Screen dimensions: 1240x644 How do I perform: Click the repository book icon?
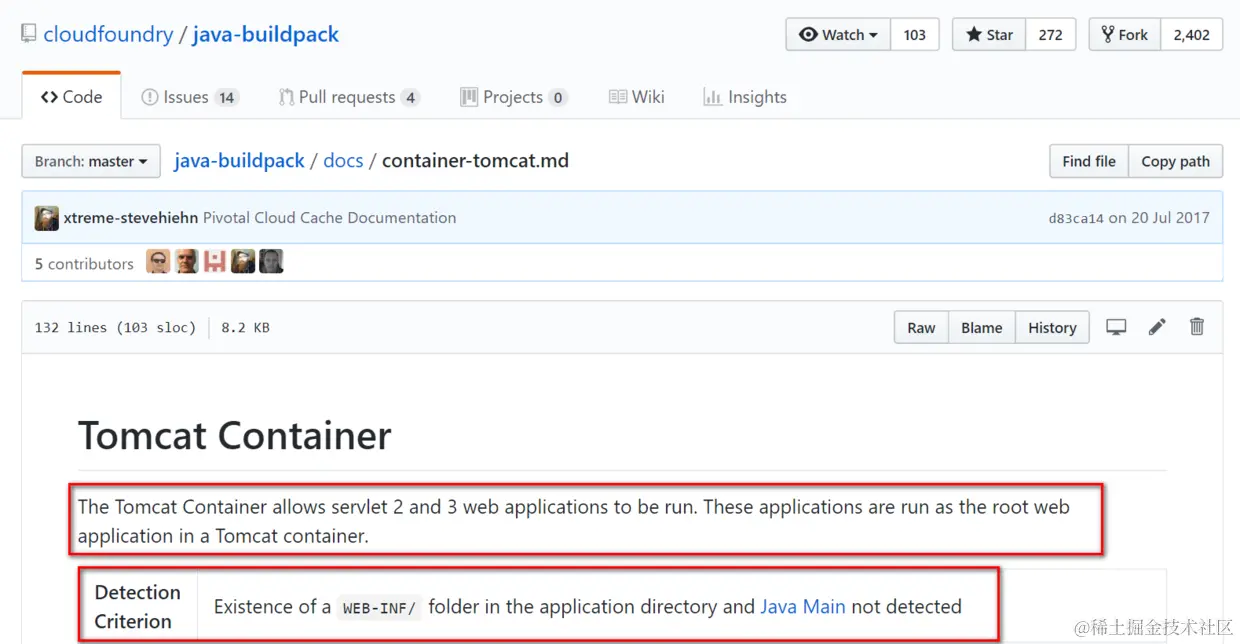[30, 35]
